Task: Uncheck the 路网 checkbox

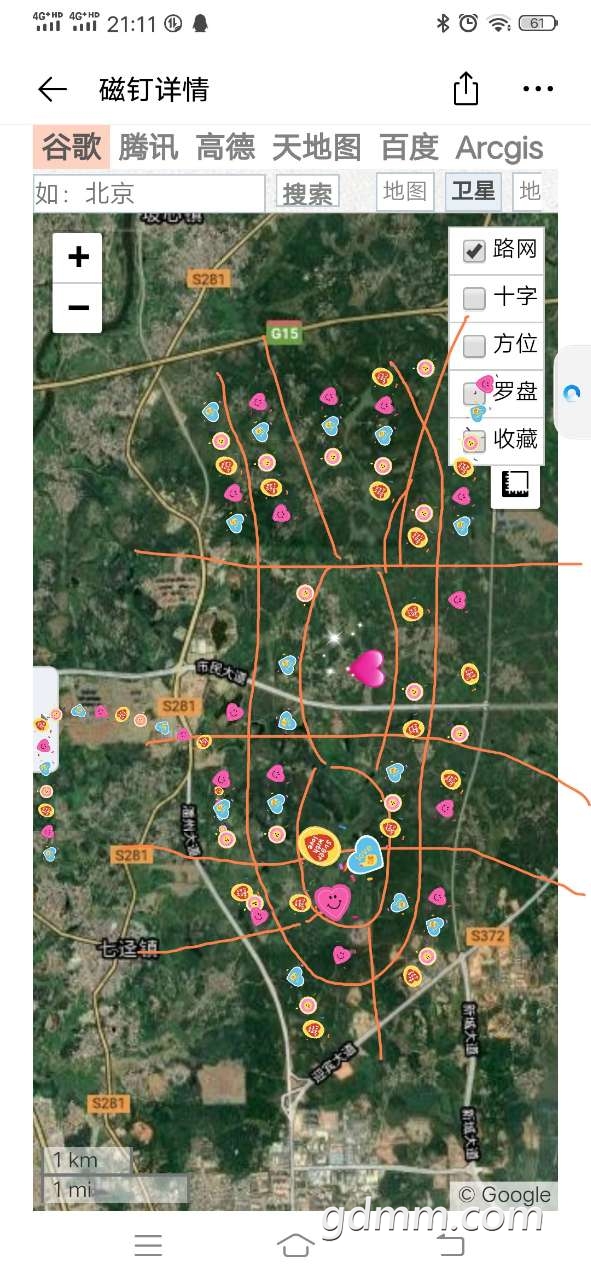Action: [x=474, y=250]
